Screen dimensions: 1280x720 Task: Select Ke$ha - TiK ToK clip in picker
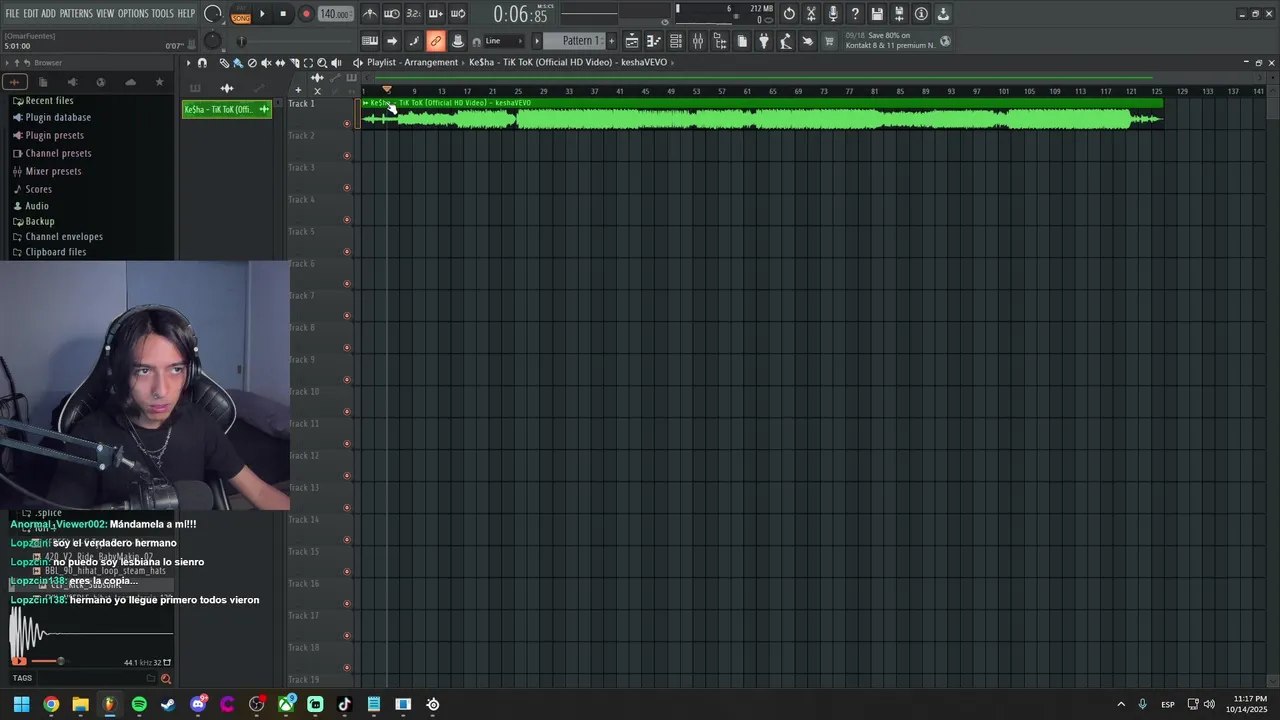(227, 110)
